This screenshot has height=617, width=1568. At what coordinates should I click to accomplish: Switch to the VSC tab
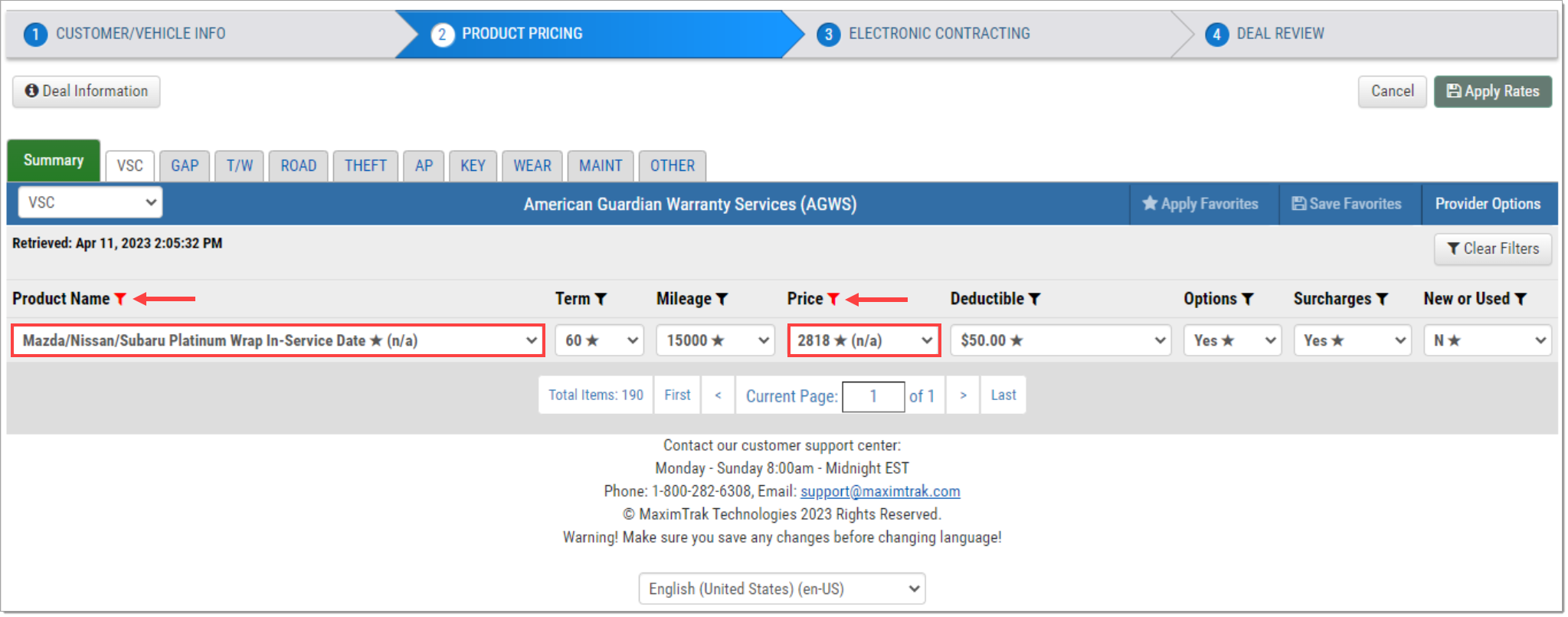pyautogui.click(x=130, y=166)
